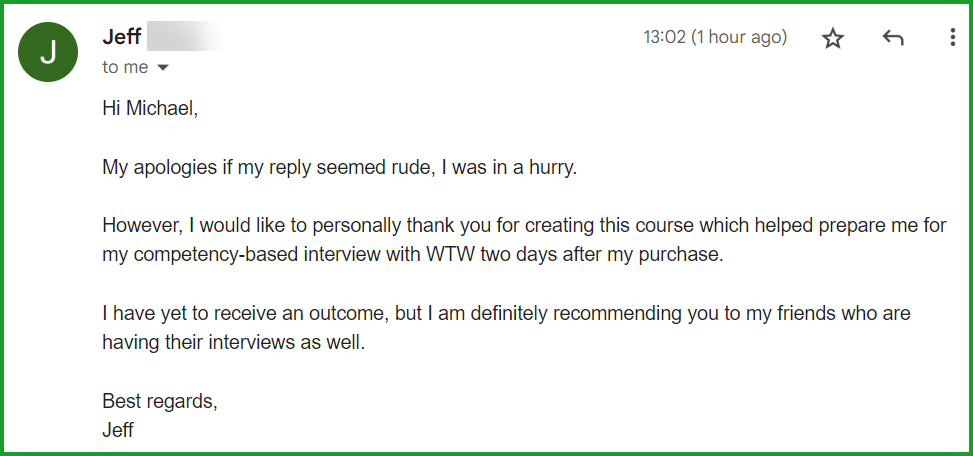Click the line "having their interviews as well."
This screenshot has height=456, width=973.
point(235,342)
